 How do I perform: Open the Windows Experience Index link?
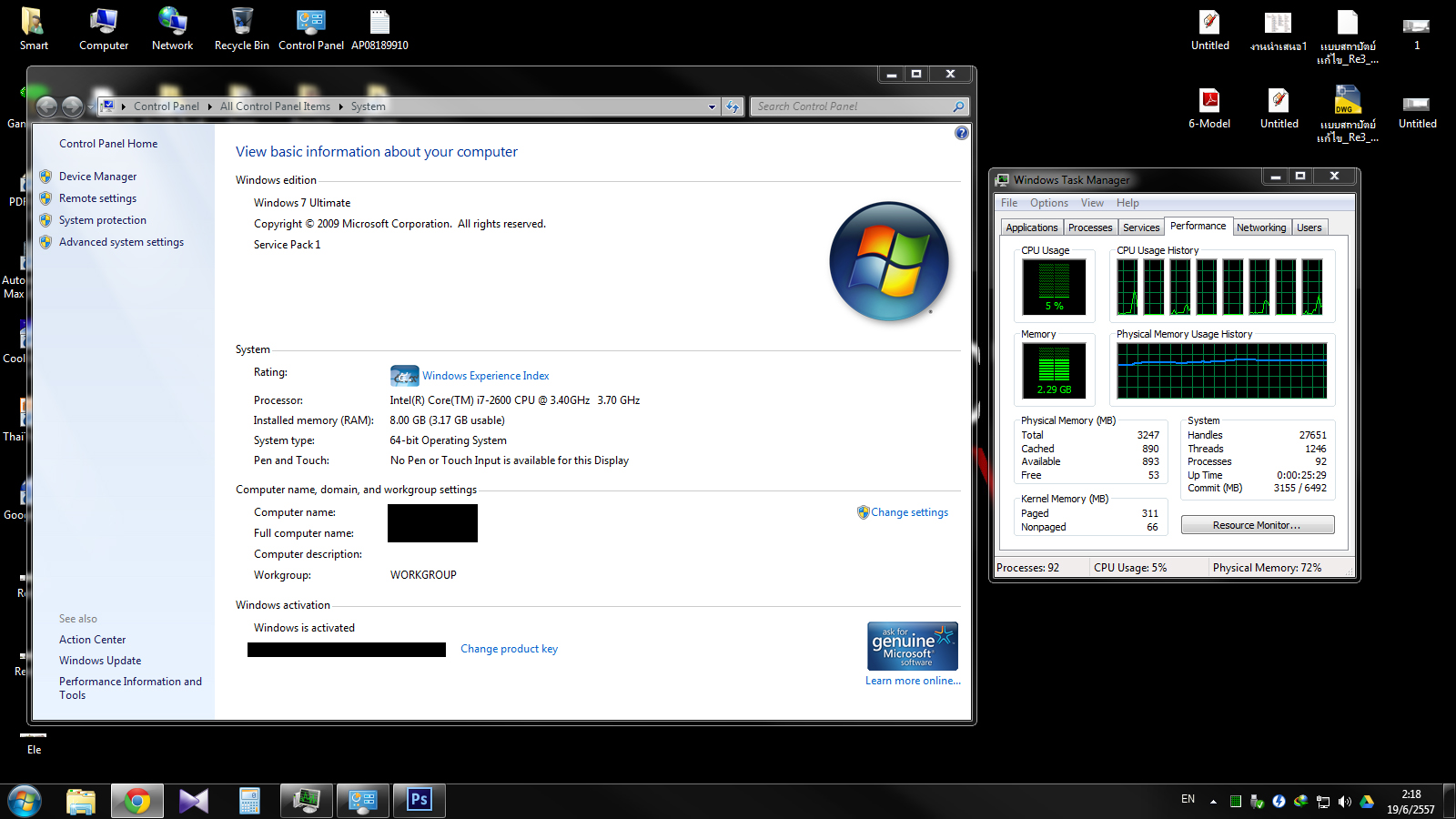485,376
